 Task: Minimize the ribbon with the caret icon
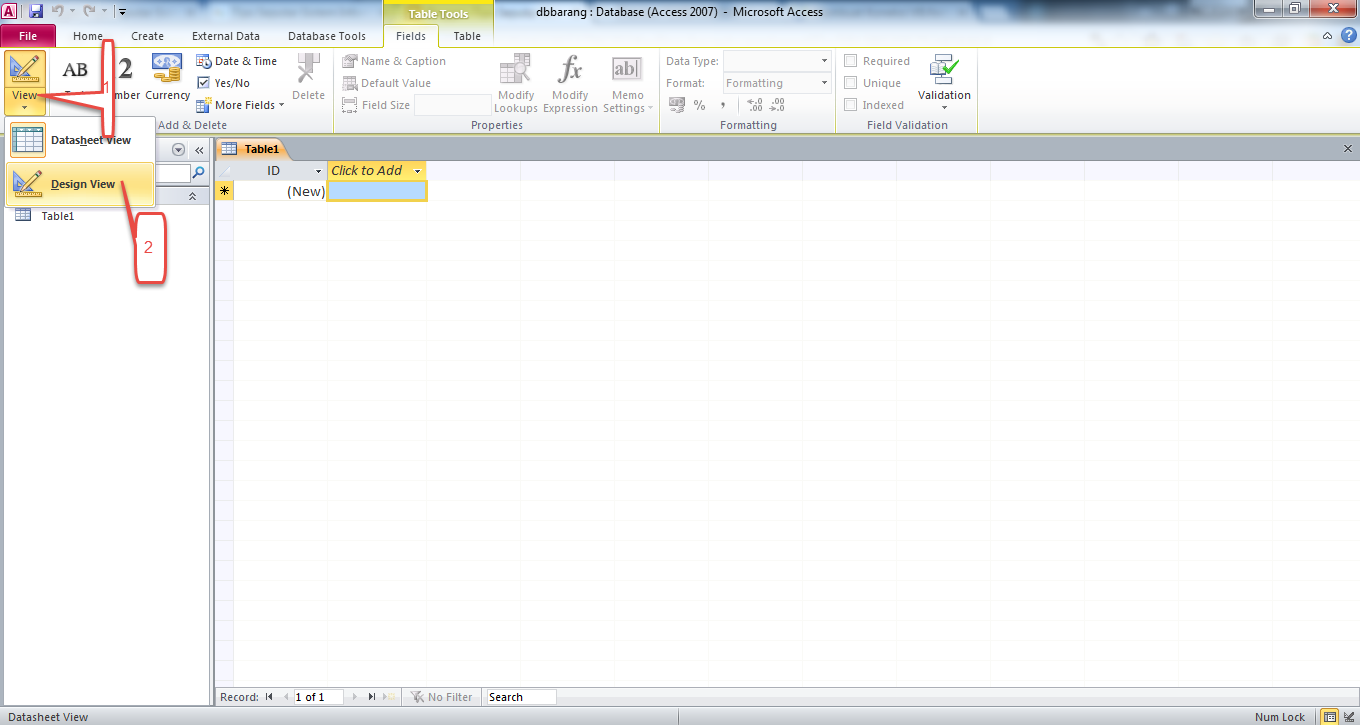[1326, 36]
